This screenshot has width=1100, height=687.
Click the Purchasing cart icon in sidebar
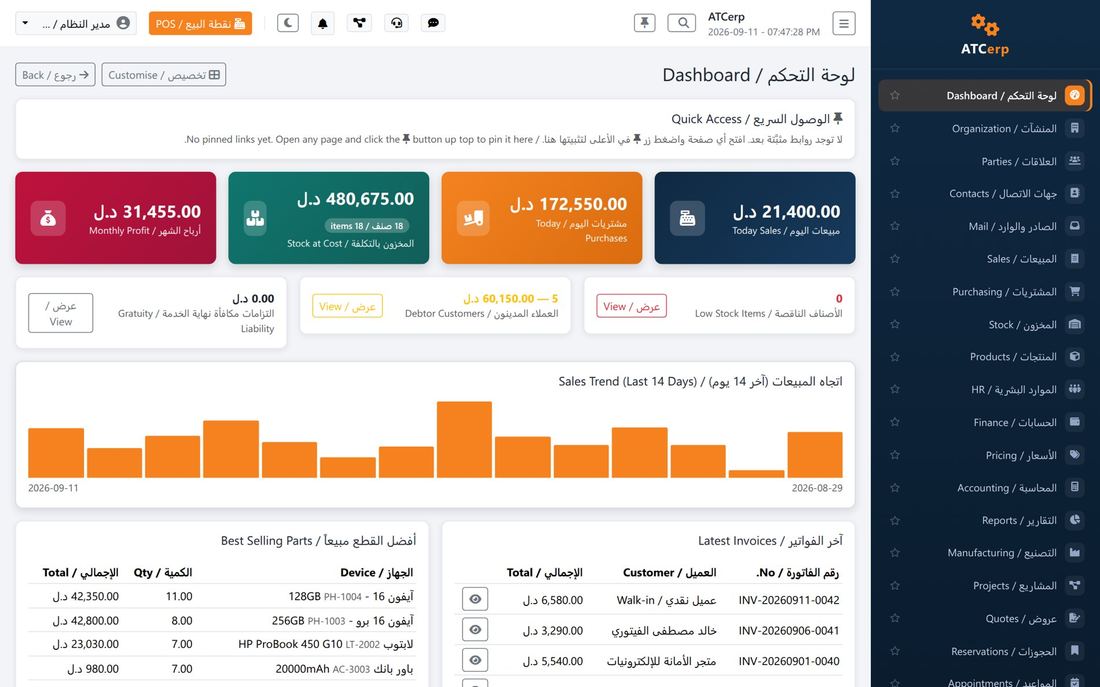[1074, 291]
